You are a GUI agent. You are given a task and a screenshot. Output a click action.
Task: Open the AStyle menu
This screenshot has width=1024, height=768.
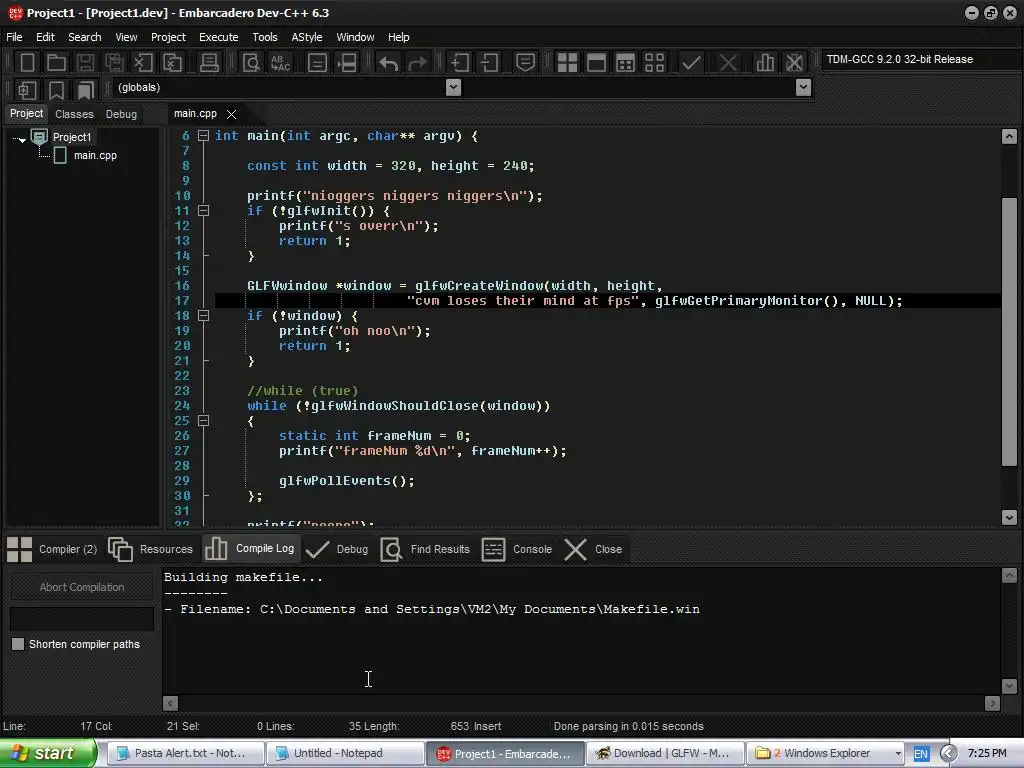[x=307, y=37]
